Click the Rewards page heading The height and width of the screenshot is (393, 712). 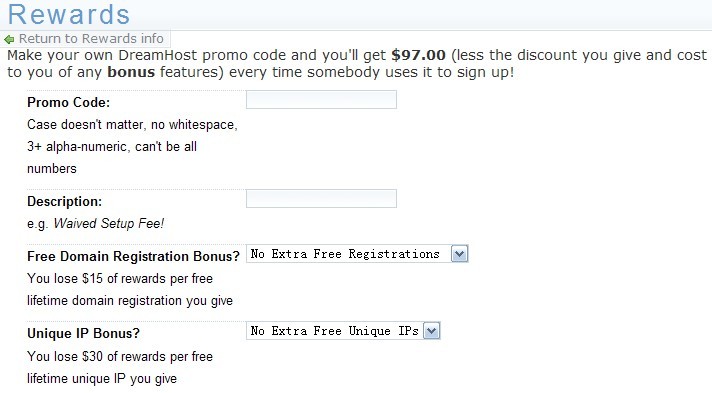point(69,14)
